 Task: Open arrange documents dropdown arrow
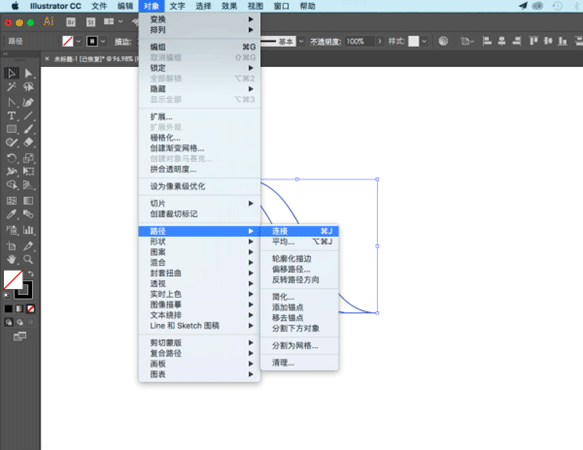tap(120, 22)
